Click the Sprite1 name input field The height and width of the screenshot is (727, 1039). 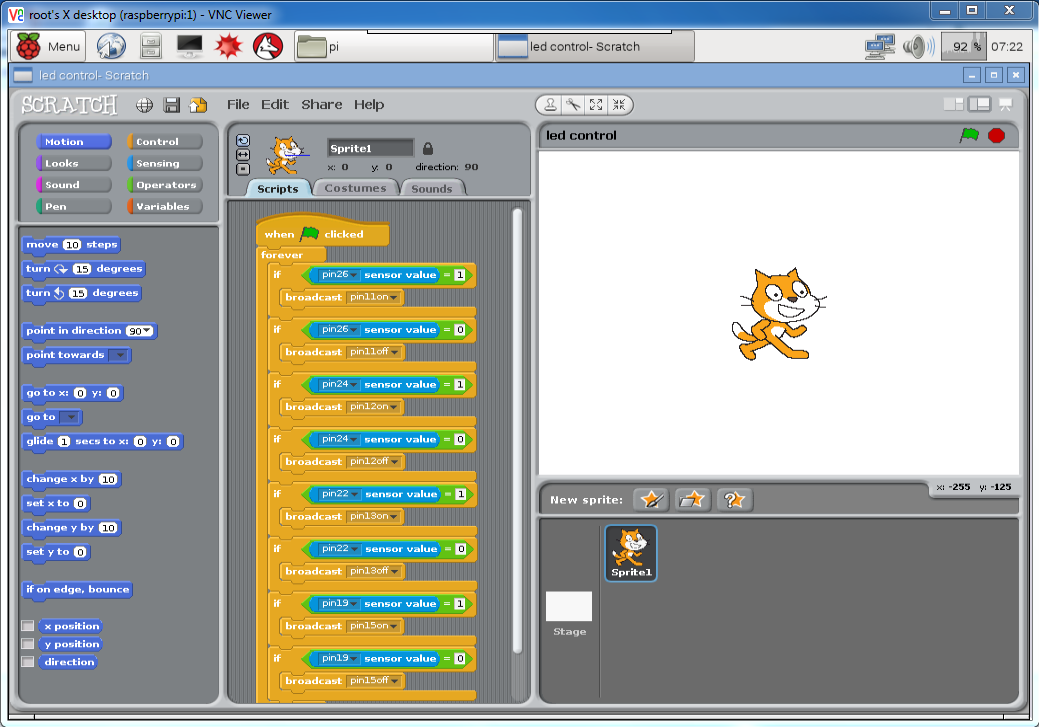pyautogui.click(x=370, y=148)
